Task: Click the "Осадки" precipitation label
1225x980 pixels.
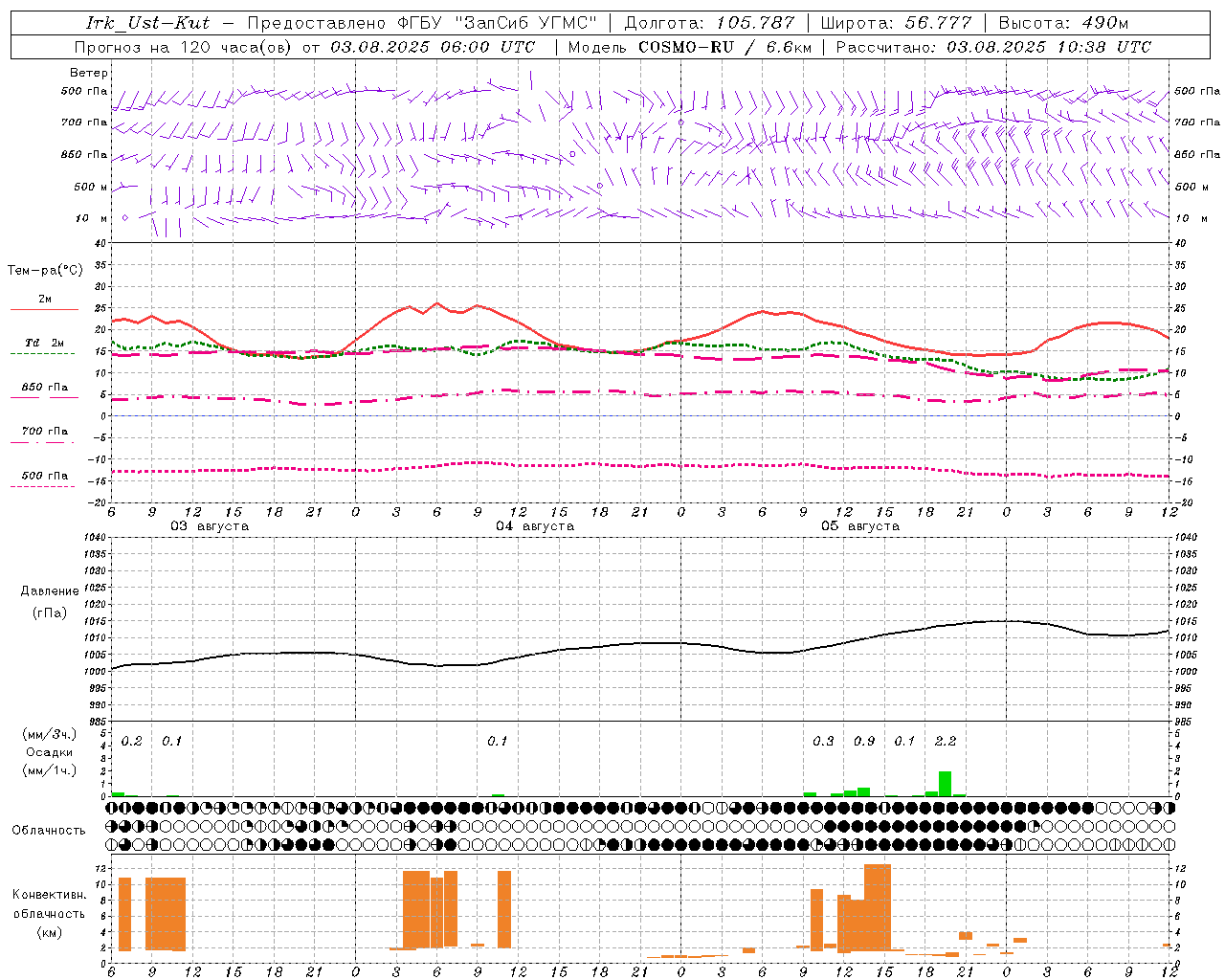Action: point(50,752)
